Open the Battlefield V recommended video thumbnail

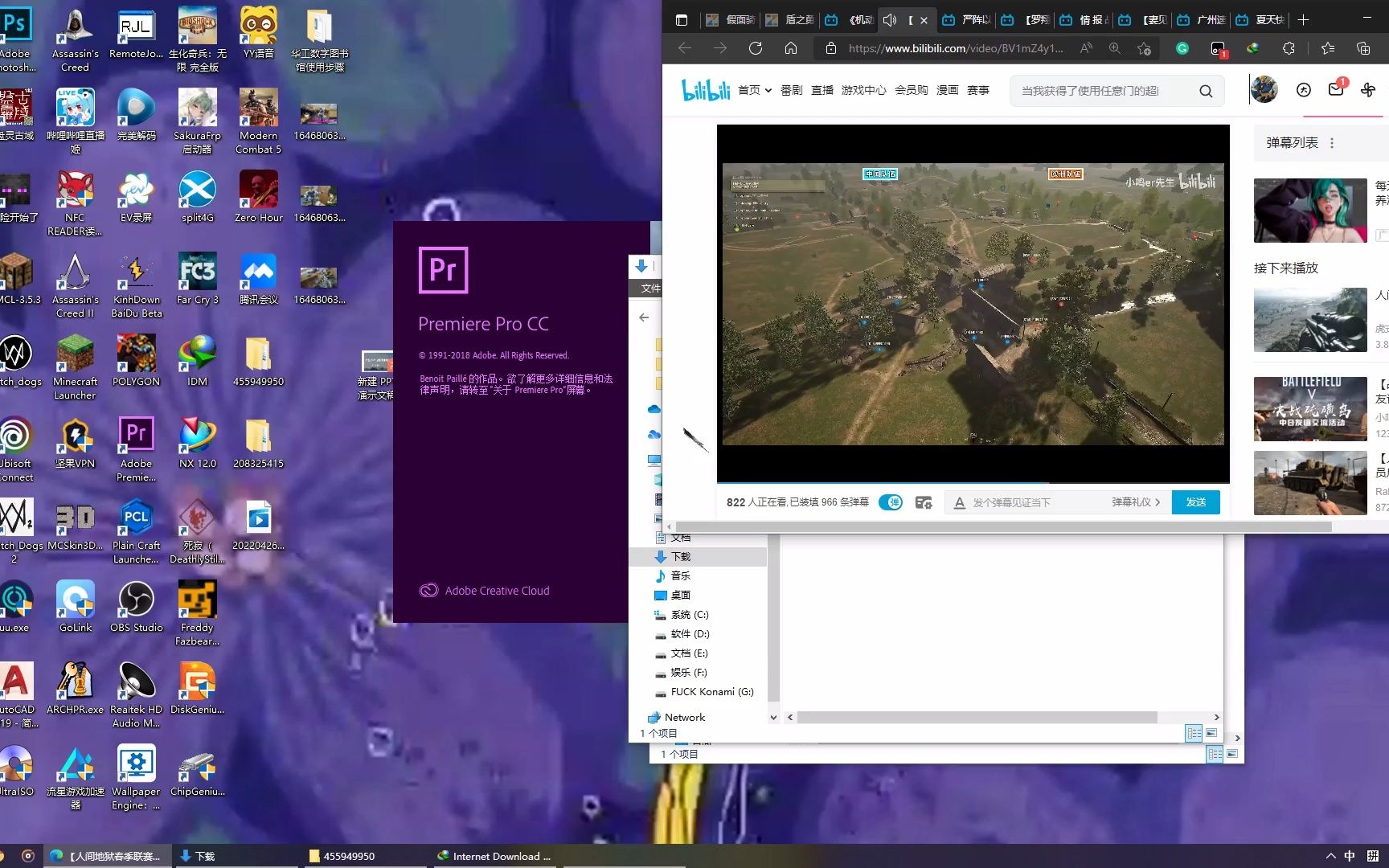[x=1310, y=409]
